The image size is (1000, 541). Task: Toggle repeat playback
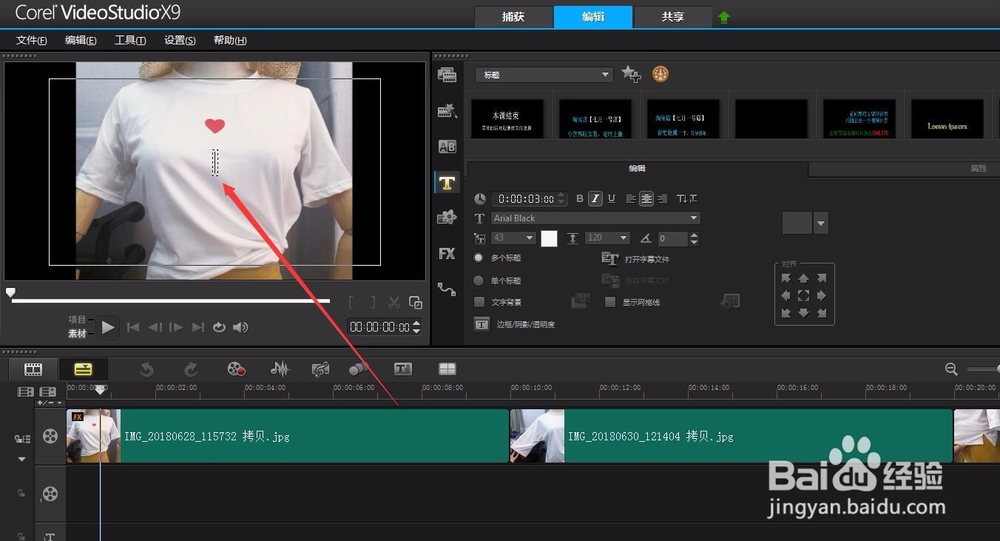[219, 327]
